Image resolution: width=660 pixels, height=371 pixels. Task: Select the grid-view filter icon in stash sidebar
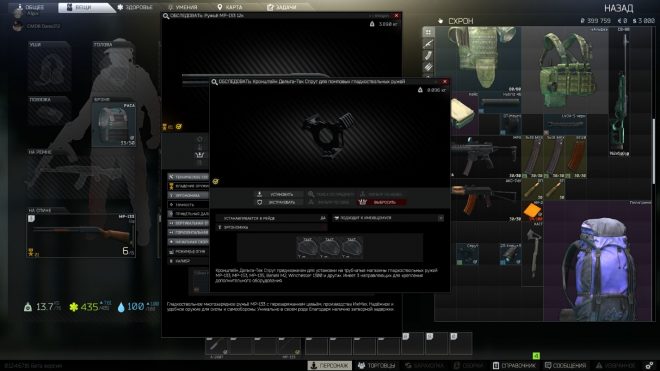[428, 32]
